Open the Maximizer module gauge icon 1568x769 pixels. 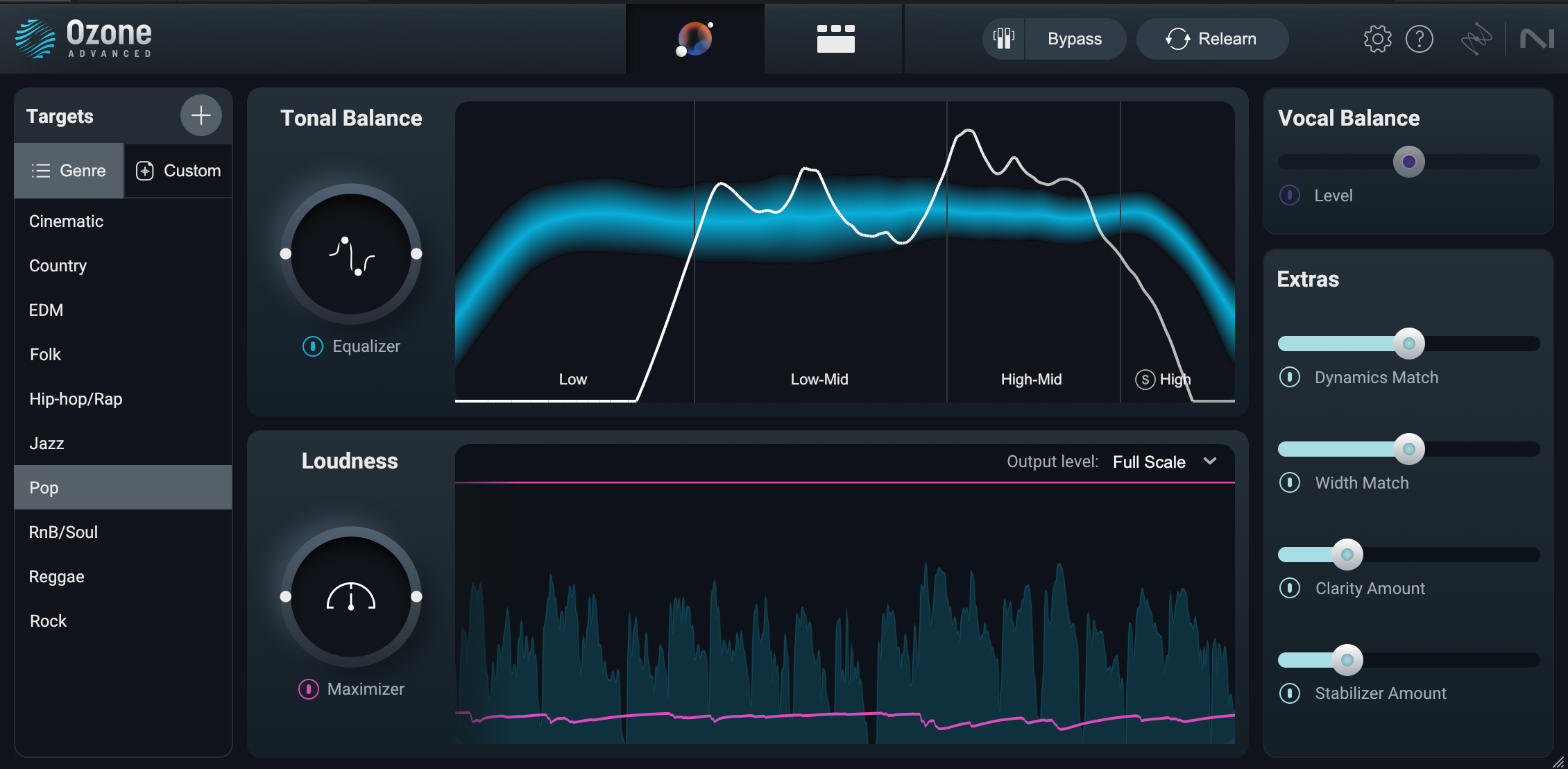(x=351, y=597)
